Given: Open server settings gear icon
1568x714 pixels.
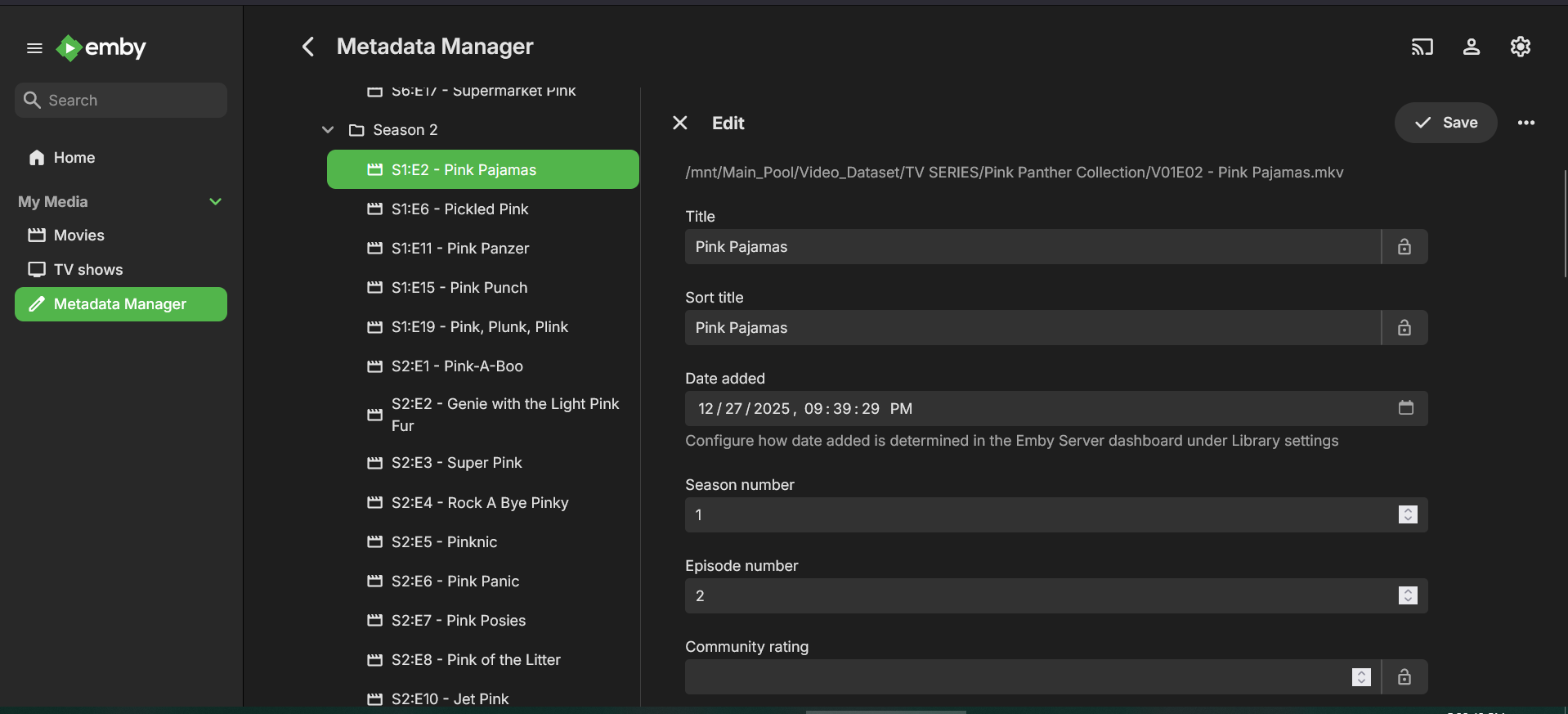Looking at the screenshot, I should (x=1520, y=47).
